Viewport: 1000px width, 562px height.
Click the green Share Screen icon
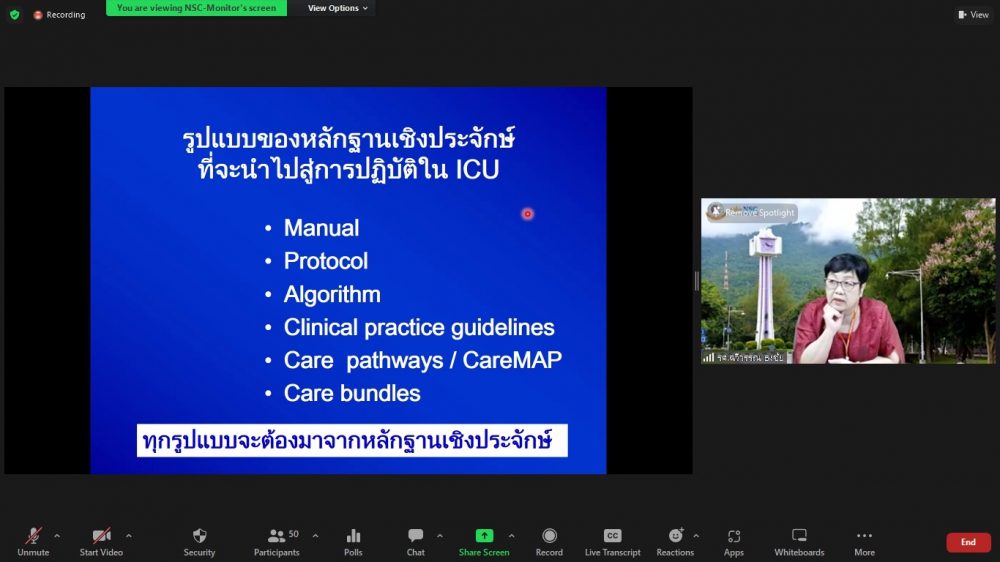coord(484,536)
